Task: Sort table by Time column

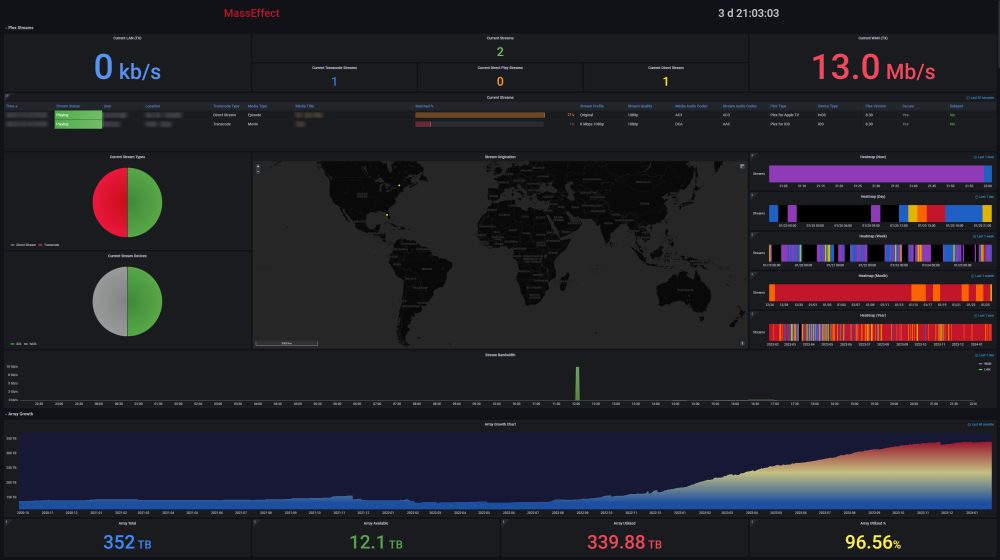Action: [x=11, y=107]
